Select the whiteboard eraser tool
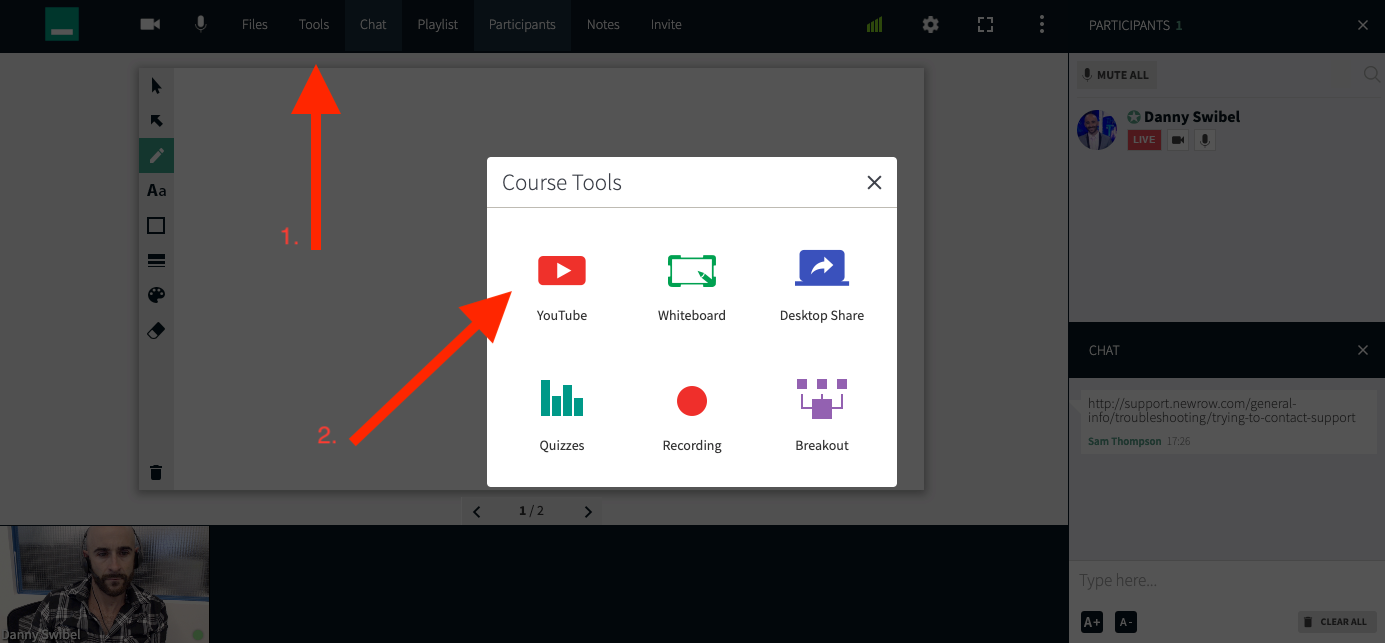Image resolution: width=1385 pixels, height=643 pixels. [x=156, y=330]
